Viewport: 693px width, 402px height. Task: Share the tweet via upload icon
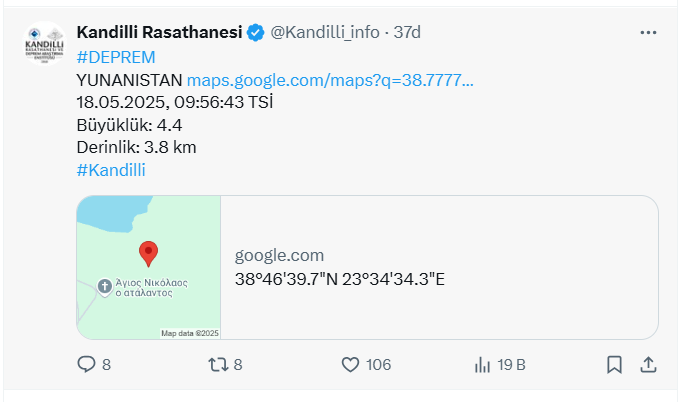click(x=648, y=365)
